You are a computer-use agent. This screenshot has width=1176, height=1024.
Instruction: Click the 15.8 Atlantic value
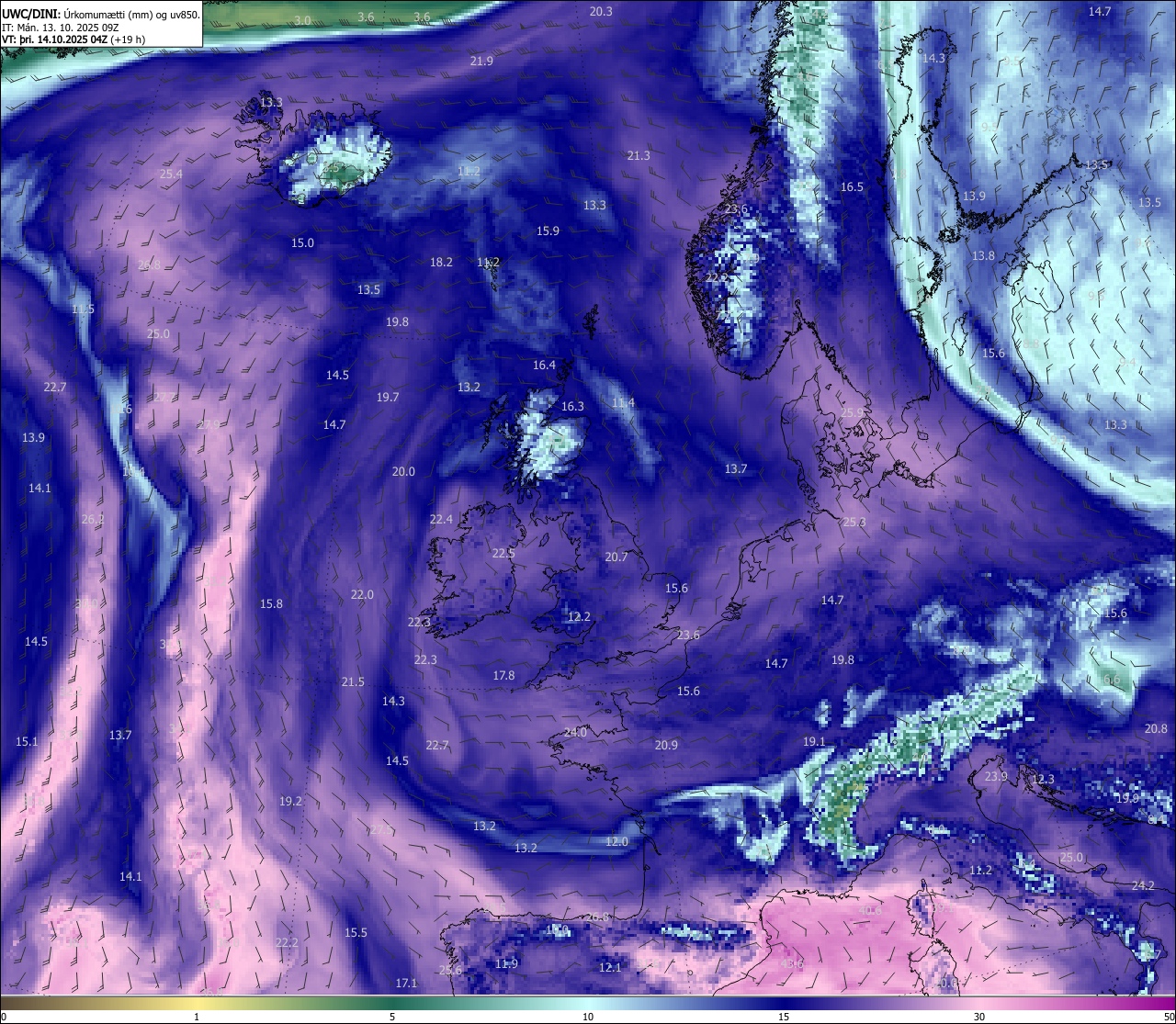271,603
